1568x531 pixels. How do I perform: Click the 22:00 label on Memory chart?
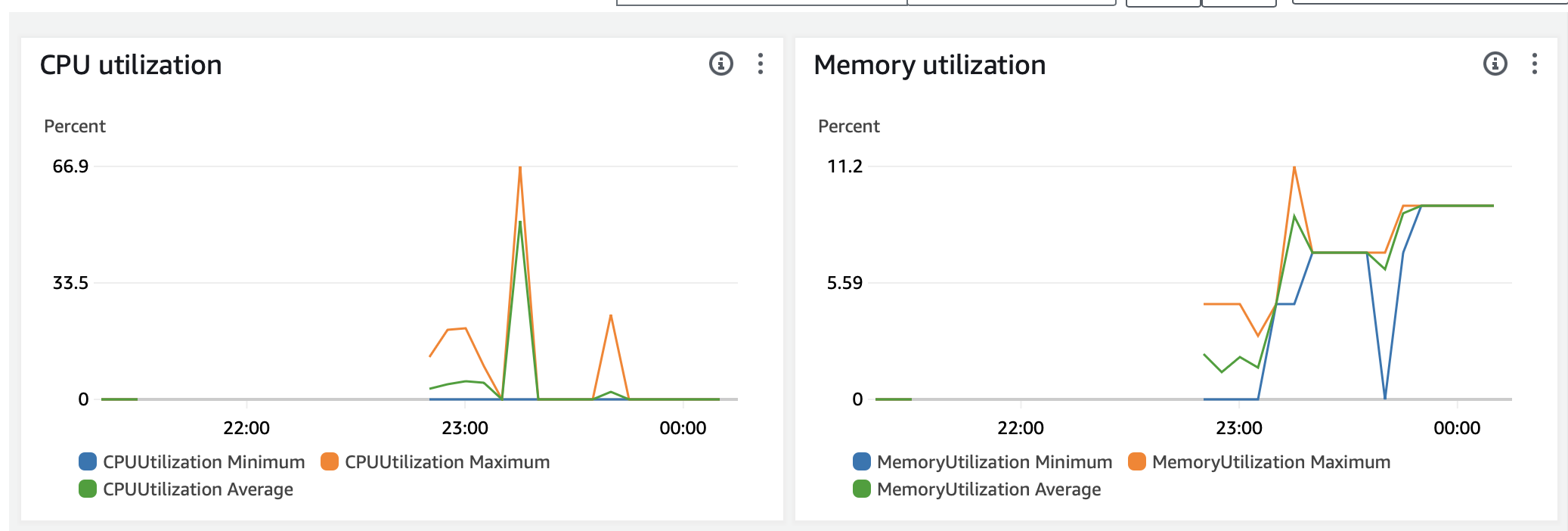pyautogui.click(x=1021, y=428)
